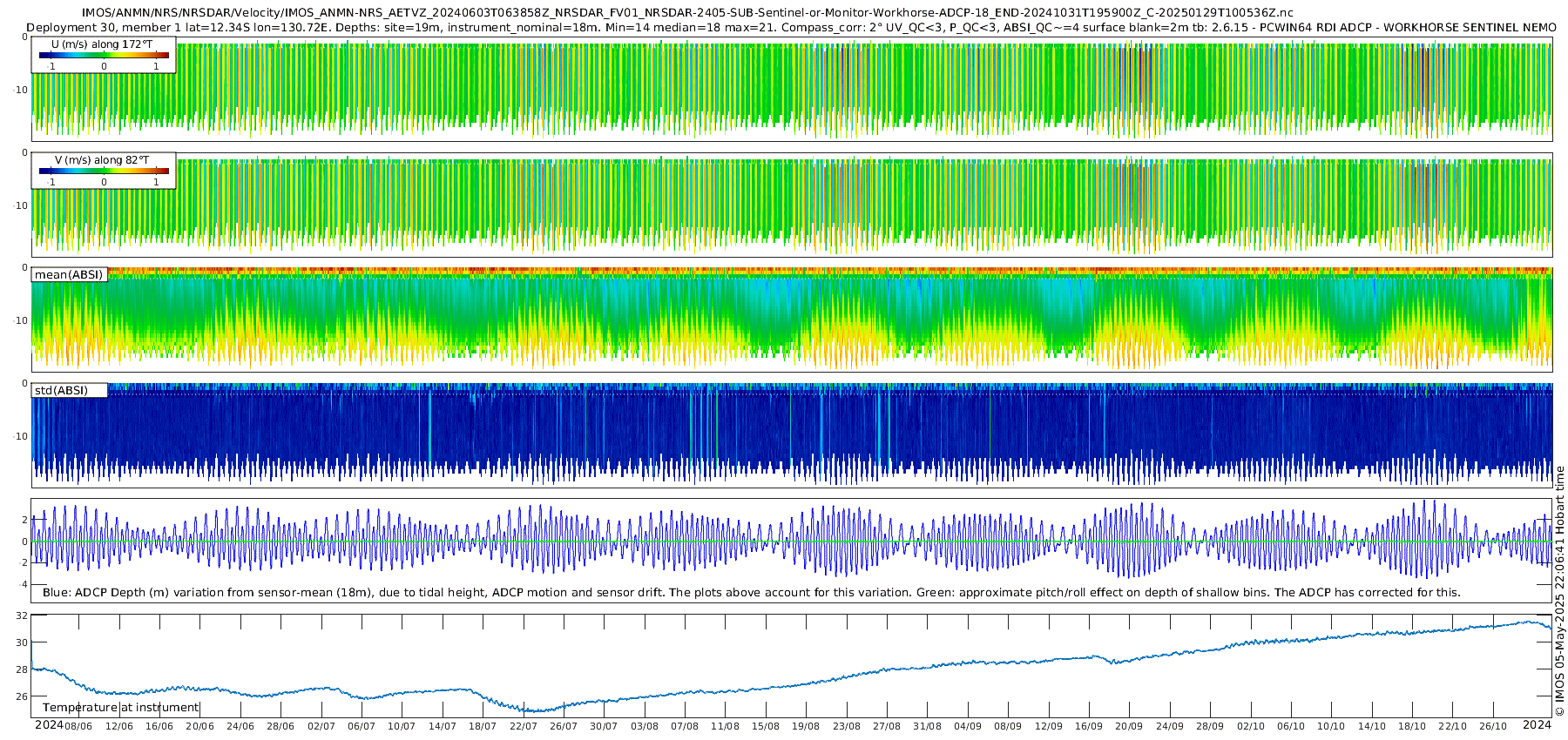Click the Deployment 30 metadata subtitle line
This screenshot has height=740, width=1568.
point(791,28)
